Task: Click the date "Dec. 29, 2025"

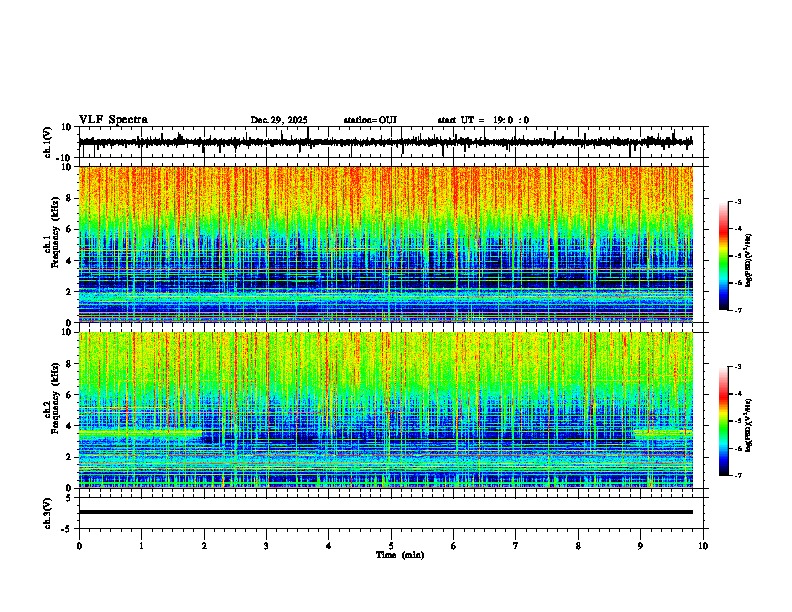Action: tap(279, 120)
